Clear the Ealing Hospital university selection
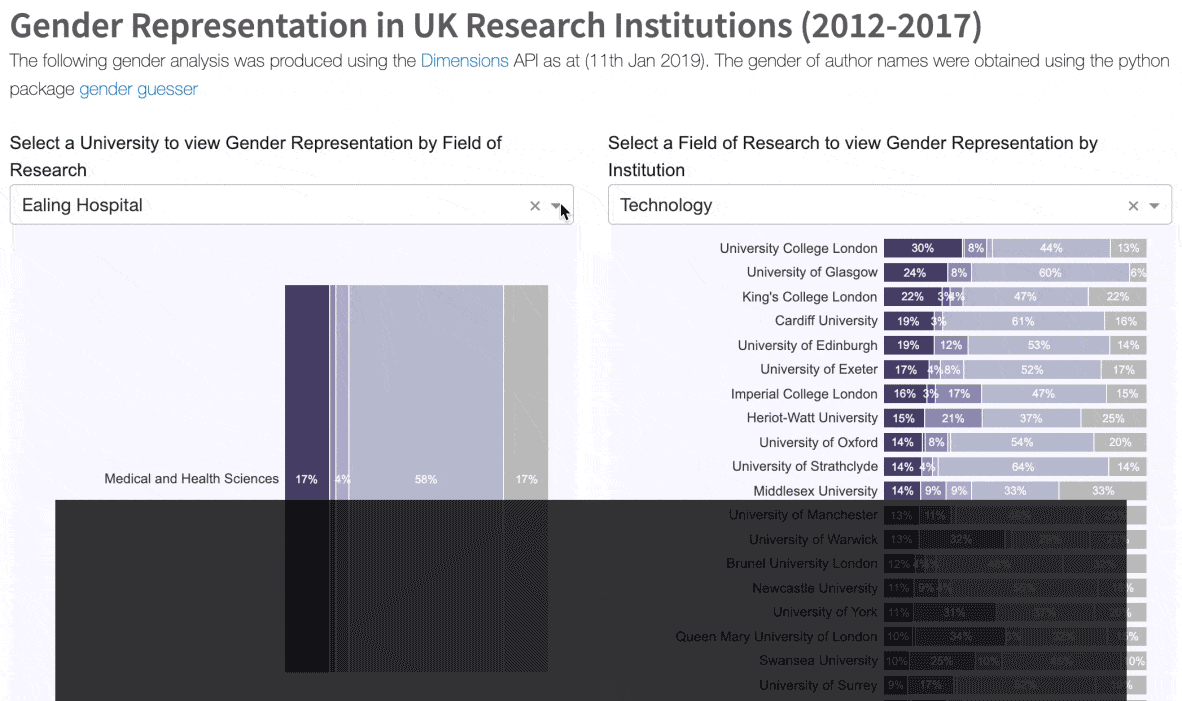The image size is (1182, 701). coord(535,205)
